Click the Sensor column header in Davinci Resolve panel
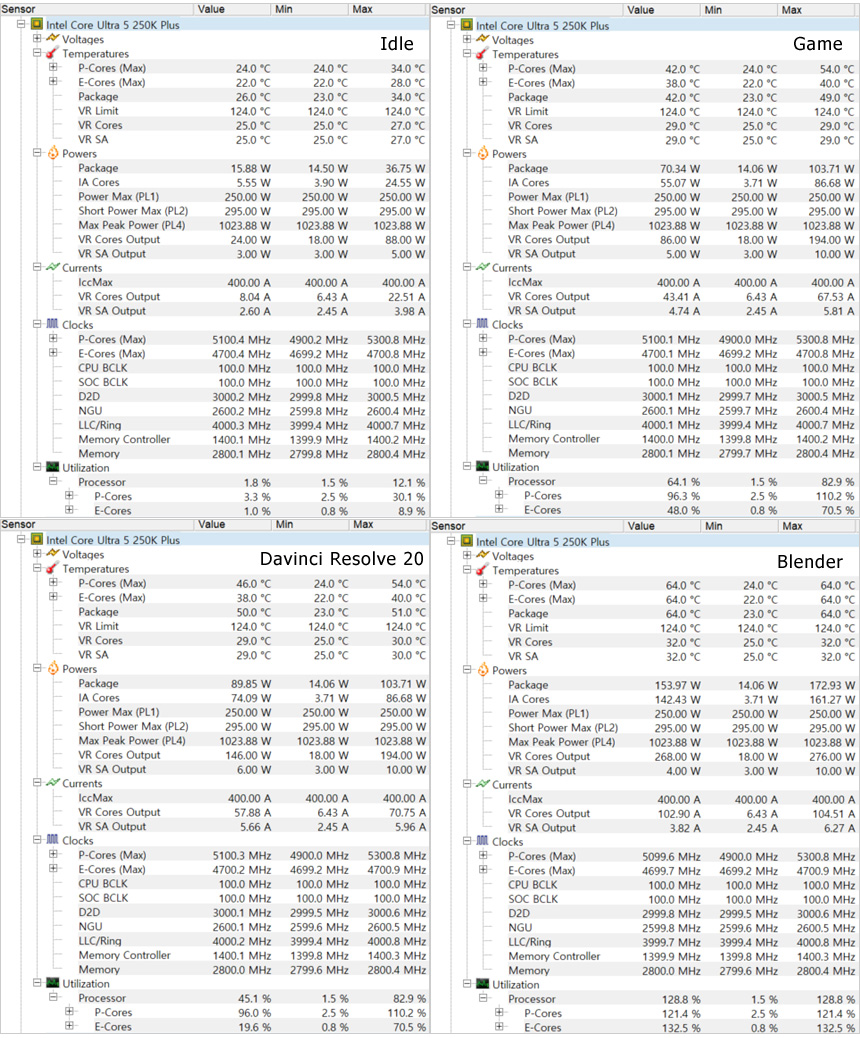This screenshot has width=860, height=1038. point(20,524)
